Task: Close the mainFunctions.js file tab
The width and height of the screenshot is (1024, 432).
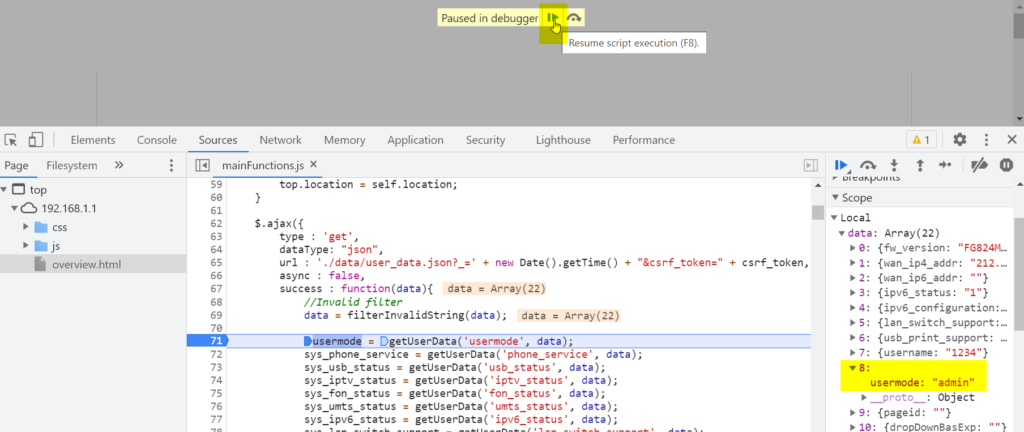Action: pyautogui.click(x=313, y=165)
